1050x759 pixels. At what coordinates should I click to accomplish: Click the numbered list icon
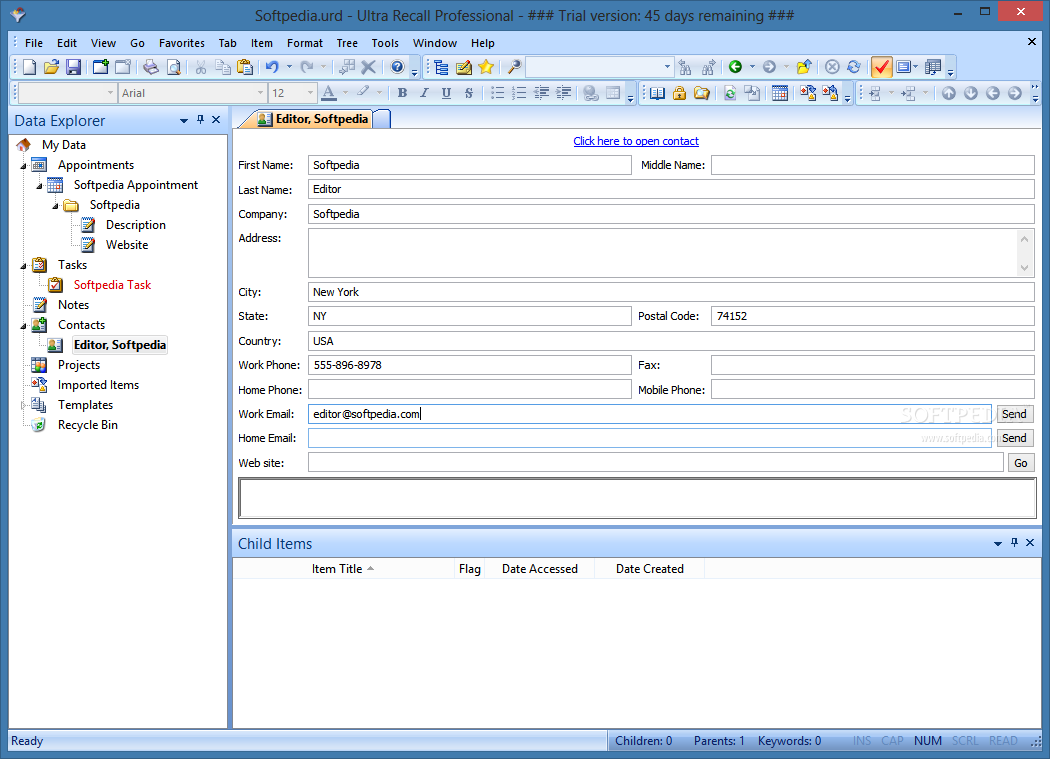tap(519, 93)
